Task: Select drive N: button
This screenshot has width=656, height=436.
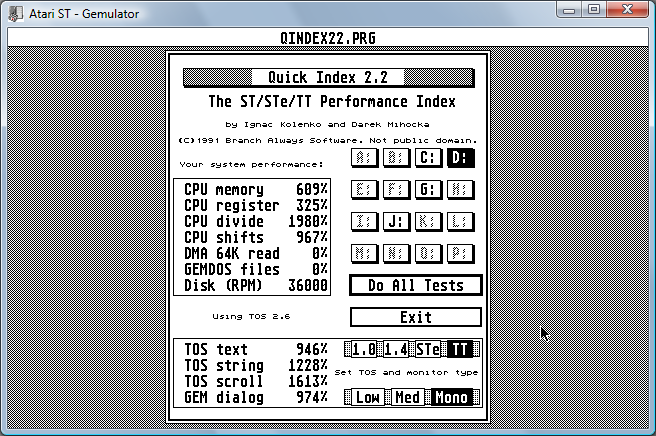Action: click(x=396, y=253)
